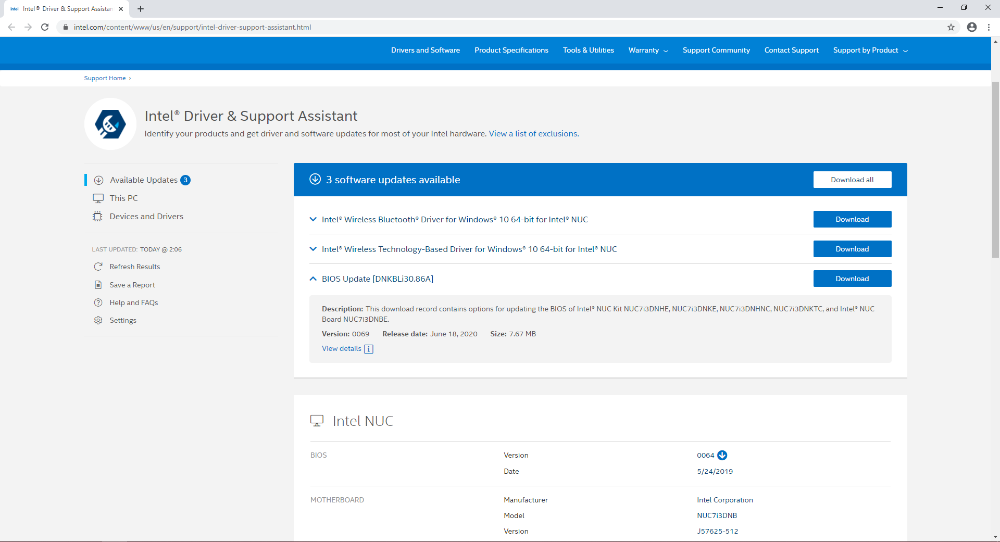The image size is (1000, 542).
Task: Click the This PC monitor icon
Action: [98, 198]
